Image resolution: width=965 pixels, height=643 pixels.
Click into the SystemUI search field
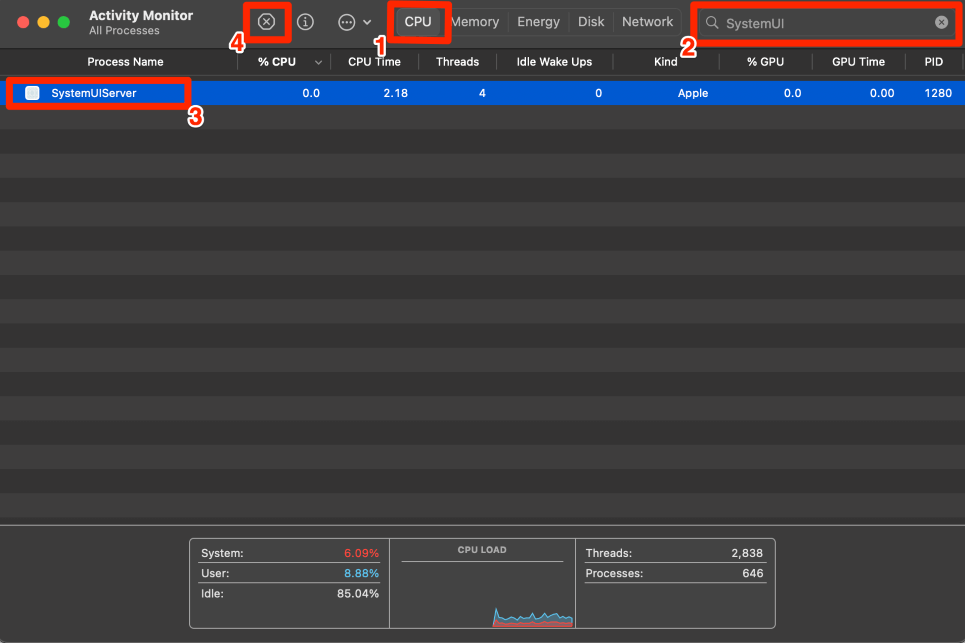coord(825,22)
